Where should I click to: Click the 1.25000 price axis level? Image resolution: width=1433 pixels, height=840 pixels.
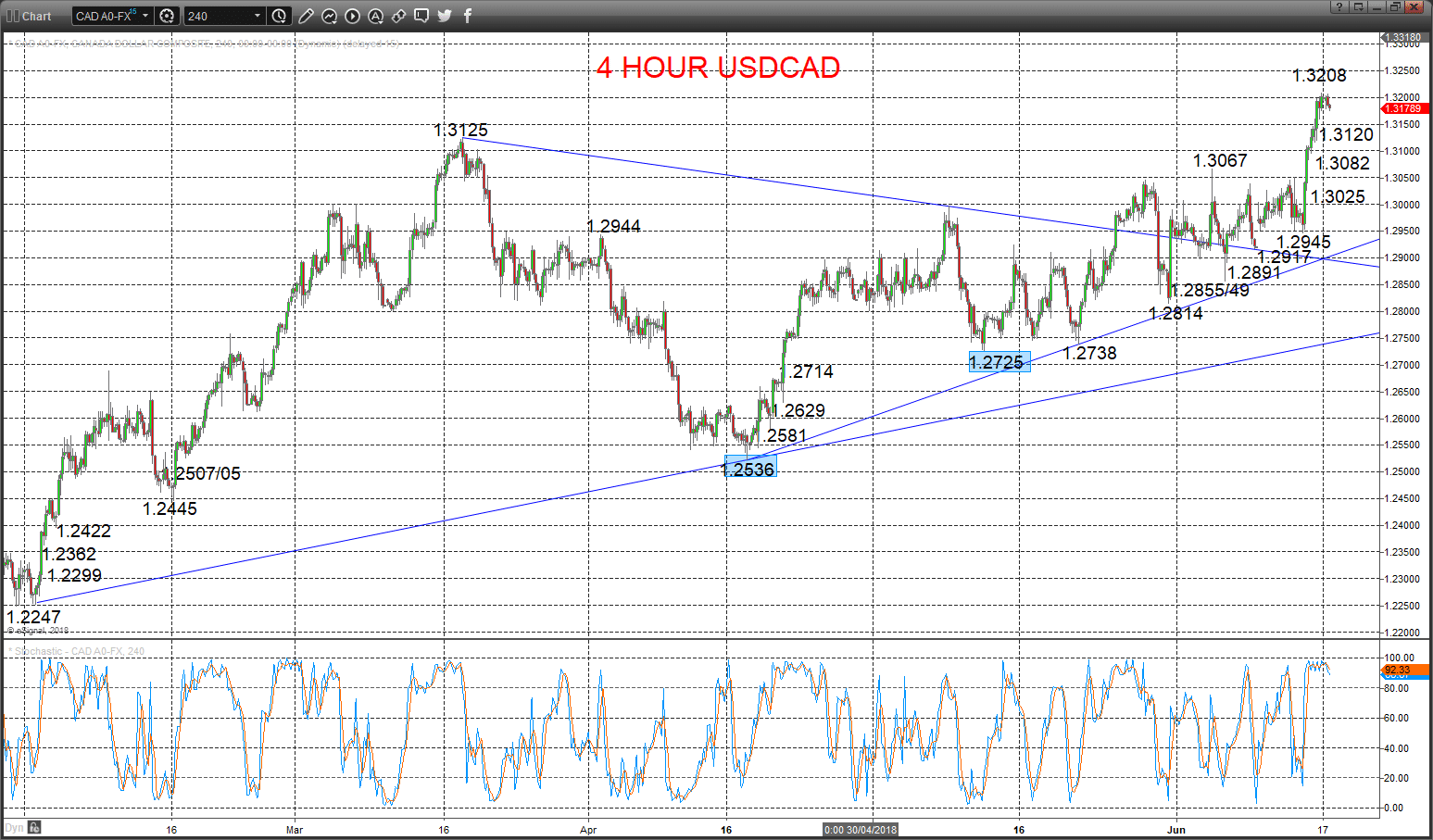pyautogui.click(x=1402, y=471)
